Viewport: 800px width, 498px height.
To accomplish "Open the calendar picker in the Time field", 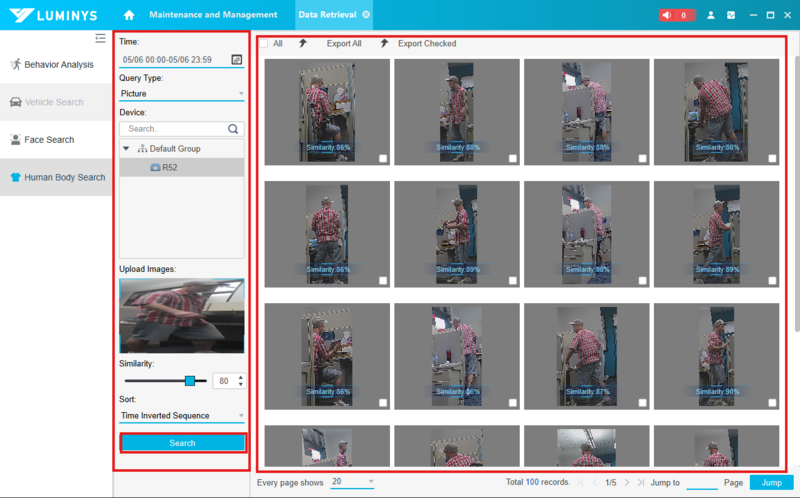I will (237, 60).
